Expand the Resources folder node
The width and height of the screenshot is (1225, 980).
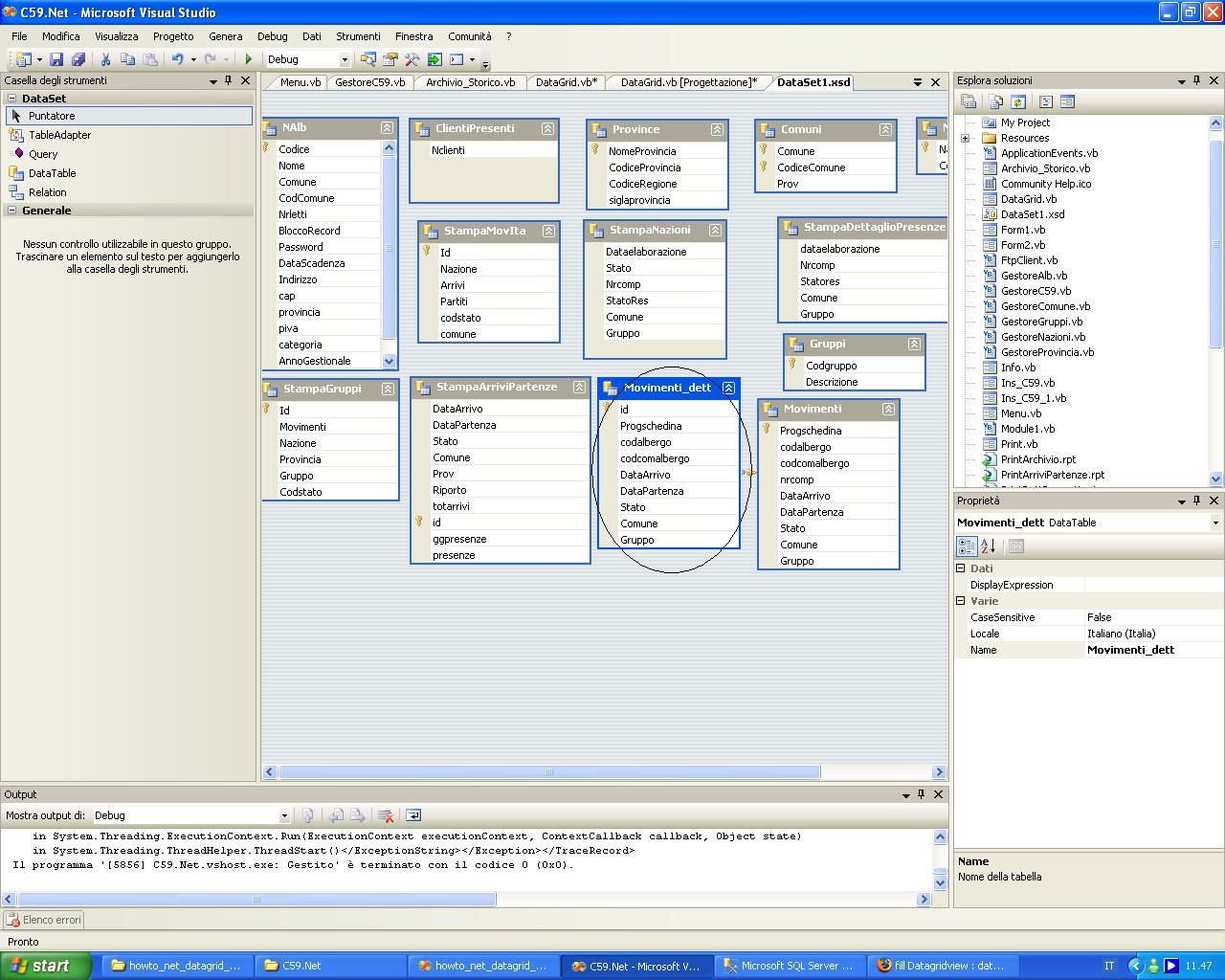(965, 138)
